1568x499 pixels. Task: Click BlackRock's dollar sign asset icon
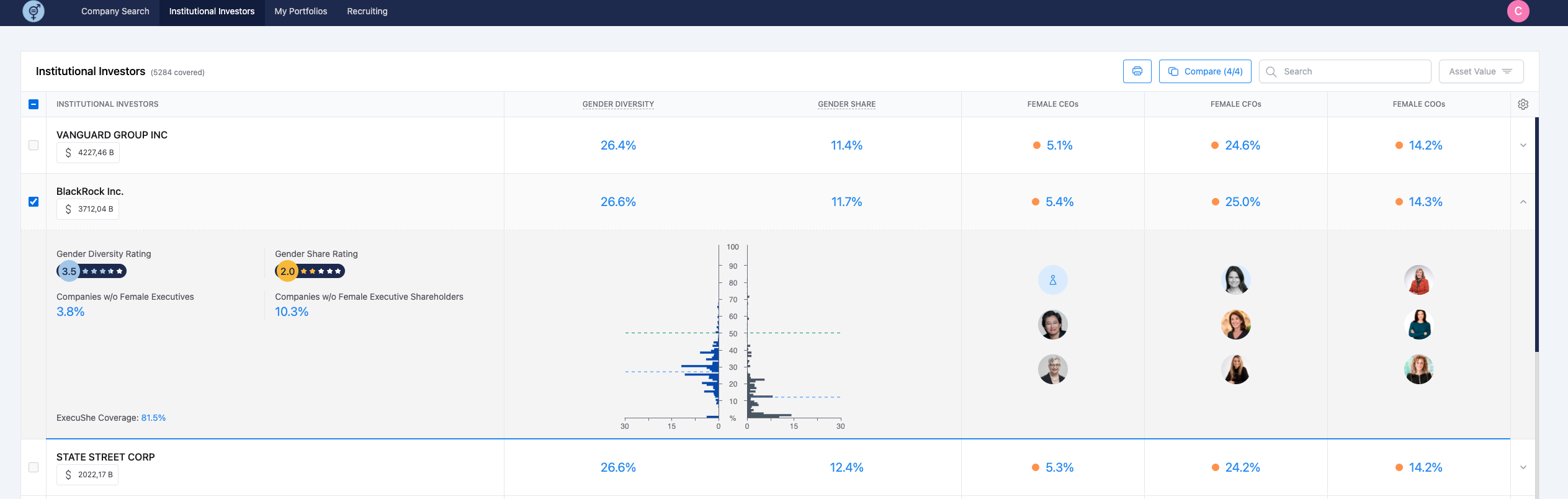pos(68,209)
